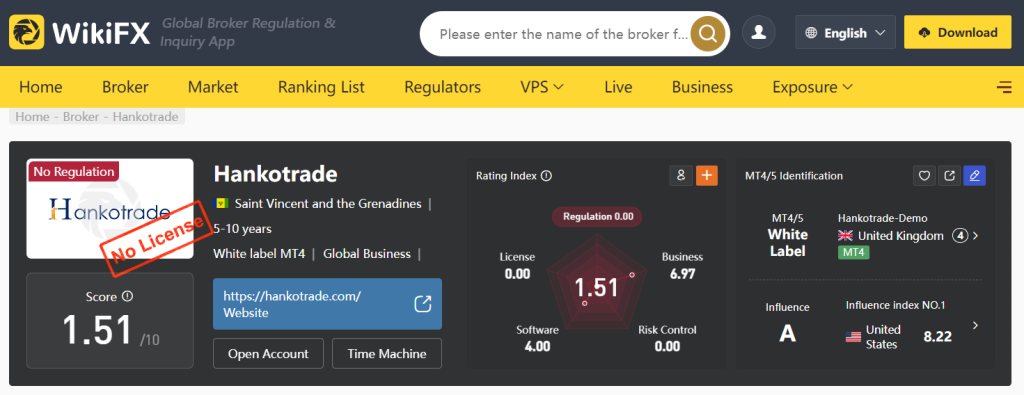
Task: Open the user account profile icon
Action: [759, 33]
